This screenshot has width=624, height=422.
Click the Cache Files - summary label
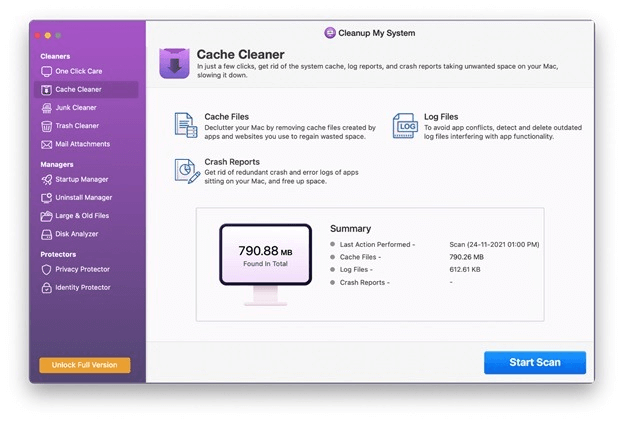[360, 257]
